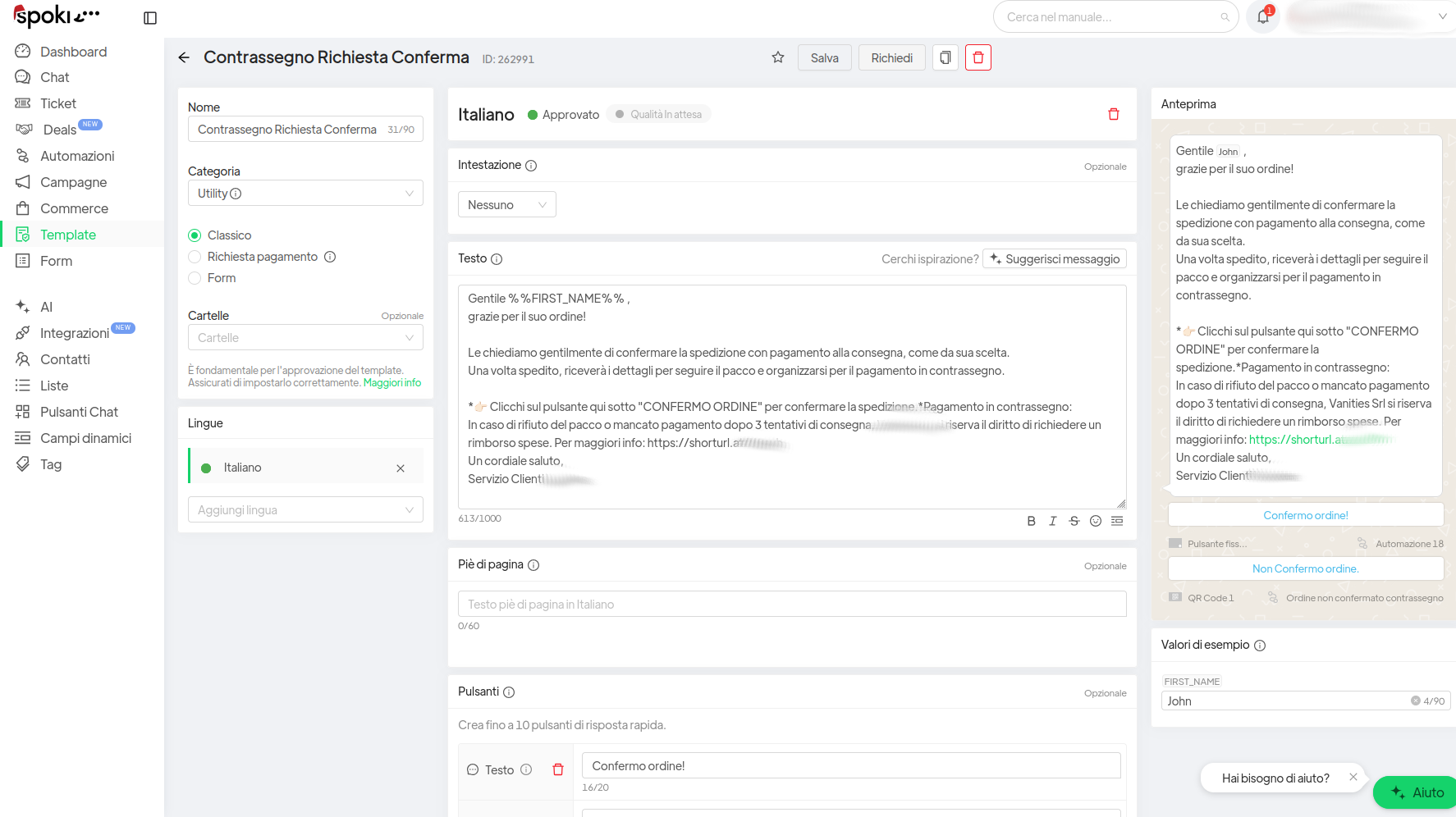Click the back arrow next to template title
The image size is (1456, 817).
(x=184, y=57)
